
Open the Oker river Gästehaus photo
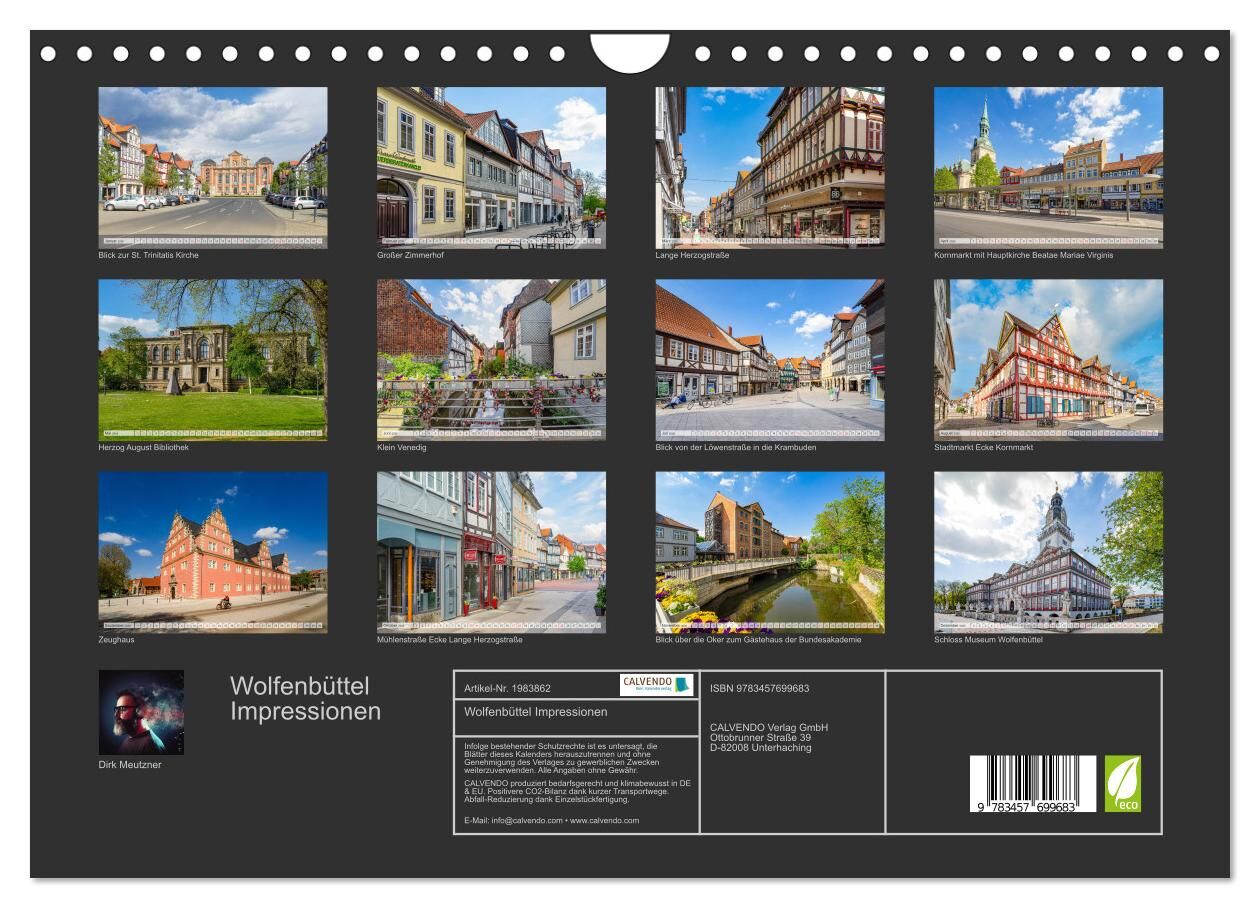tap(769, 552)
